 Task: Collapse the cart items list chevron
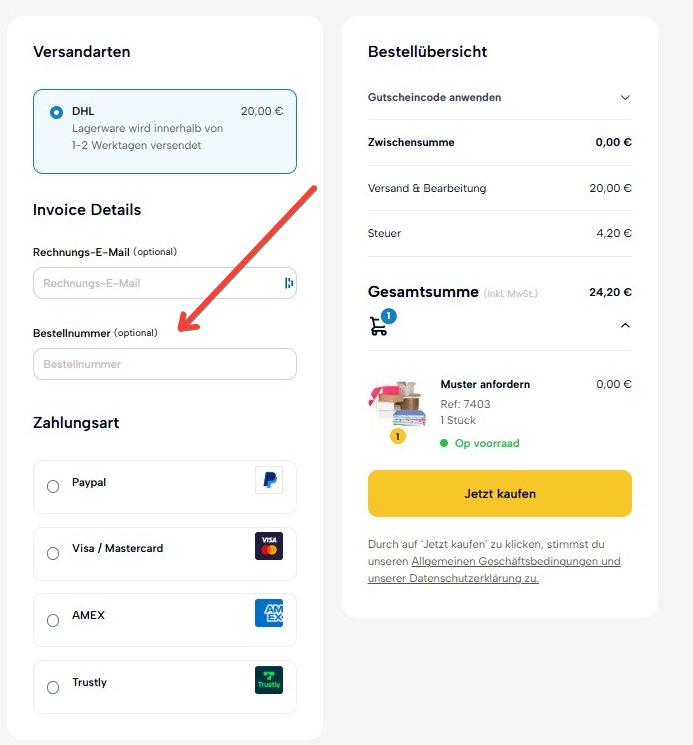point(625,325)
